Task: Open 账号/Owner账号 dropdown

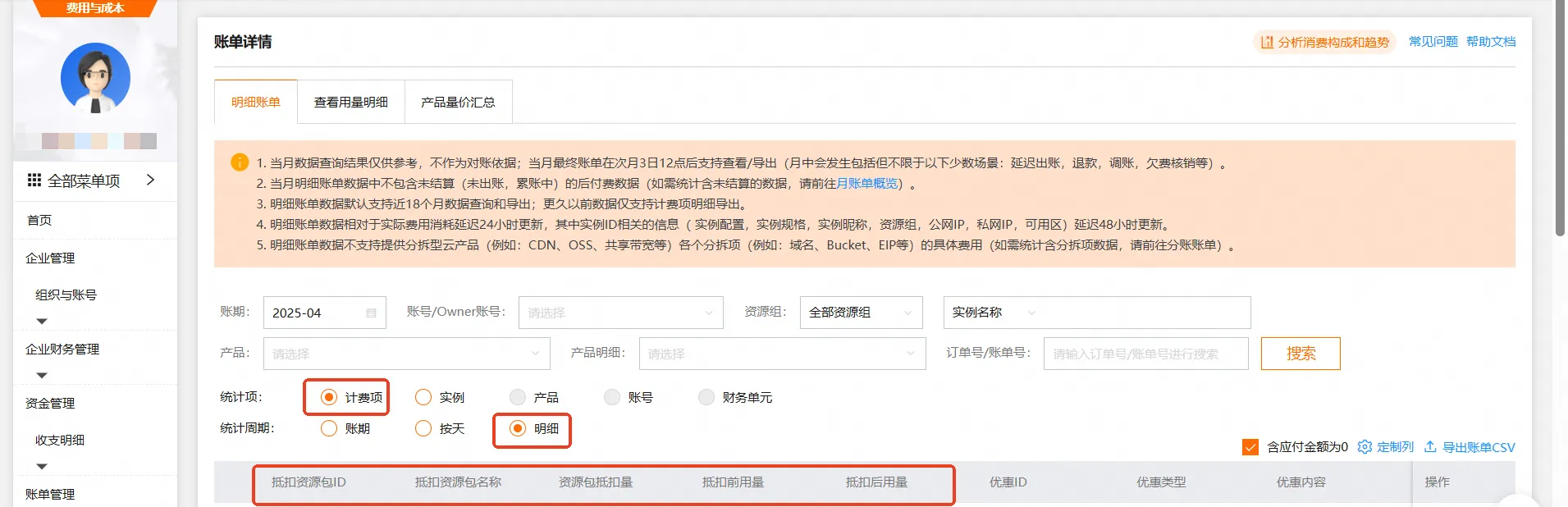Action: 620,313
